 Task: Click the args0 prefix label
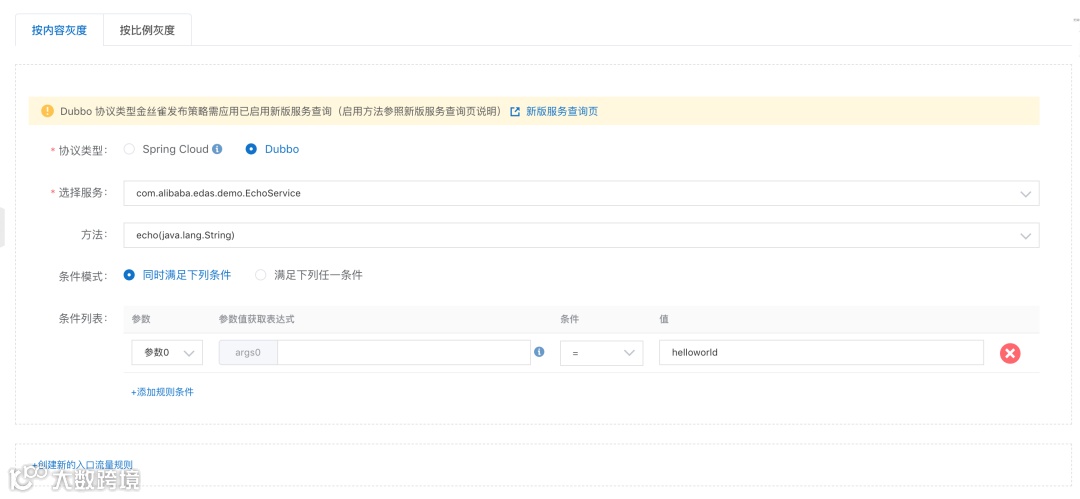click(248, 352)
